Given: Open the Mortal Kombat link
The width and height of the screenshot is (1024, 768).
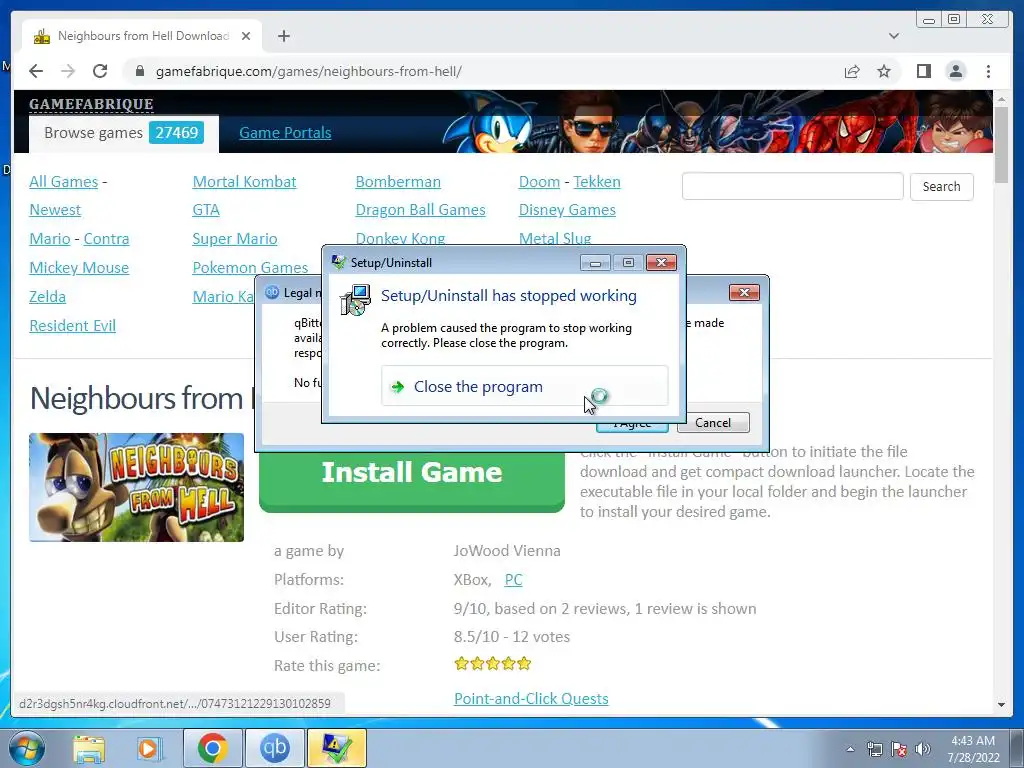Looking at the screenshot, I should pyautogui.click(x=244, y=182).
